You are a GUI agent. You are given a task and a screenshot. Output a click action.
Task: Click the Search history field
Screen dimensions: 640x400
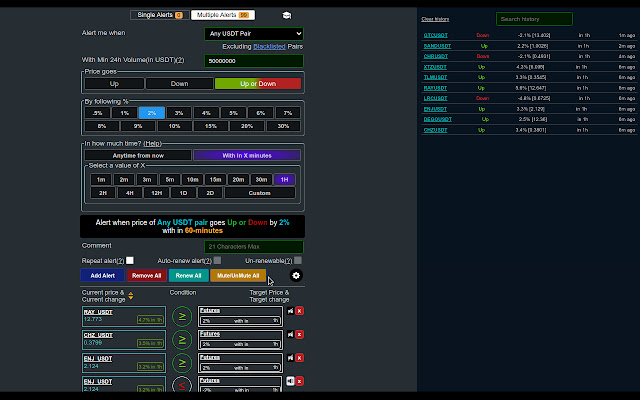[534, 19]
